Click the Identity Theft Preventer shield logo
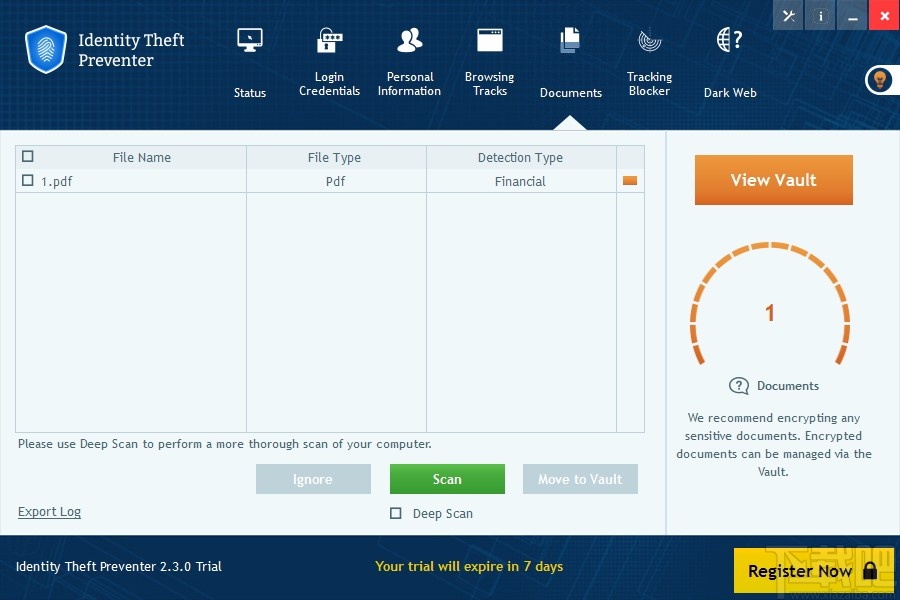 click(x=46, y=49)
